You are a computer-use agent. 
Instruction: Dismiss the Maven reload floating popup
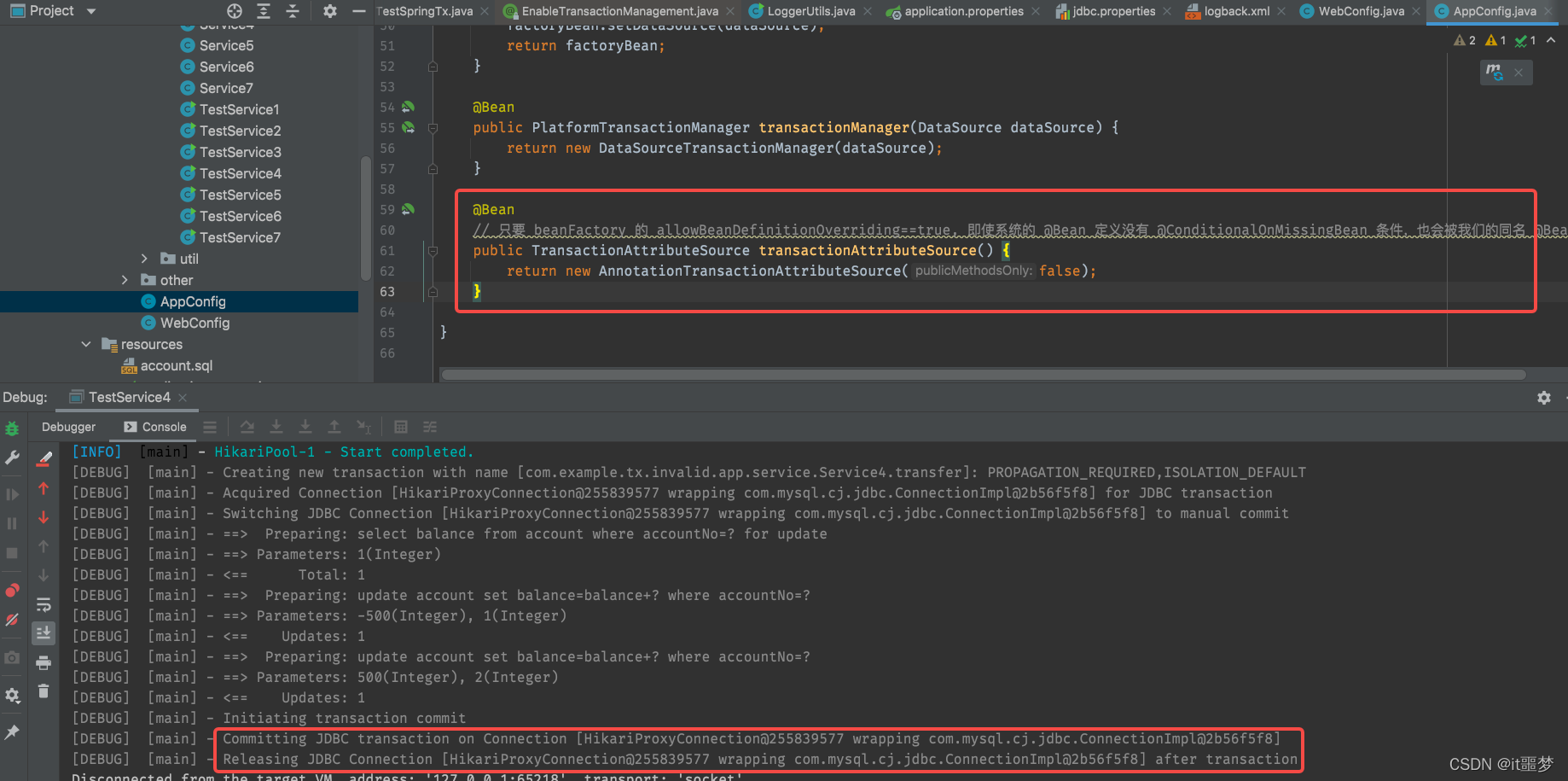(x=1519, y=73)
